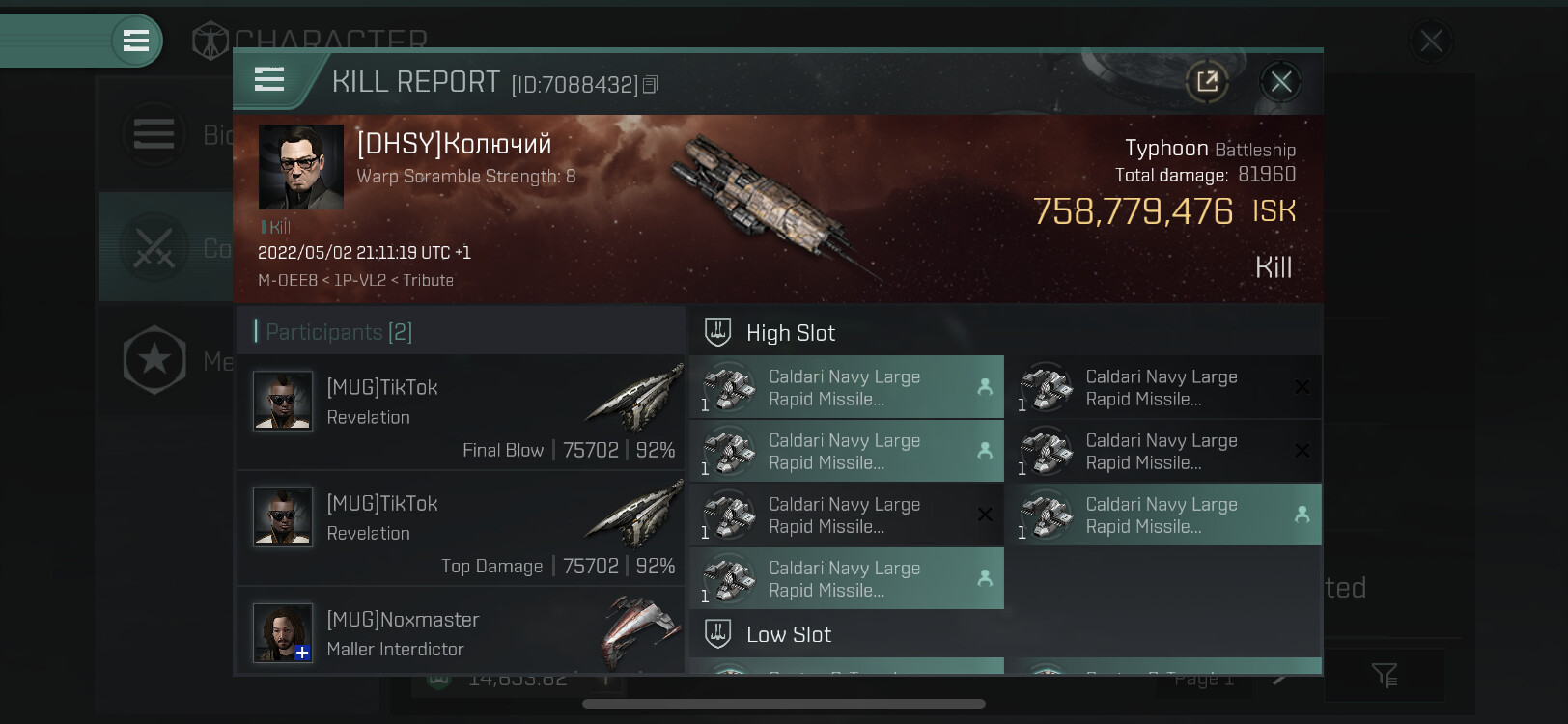Select the destroyed missile launcher in top right slot
The height and width of the screenshot is (724, 1568).
click(1163, 387)
